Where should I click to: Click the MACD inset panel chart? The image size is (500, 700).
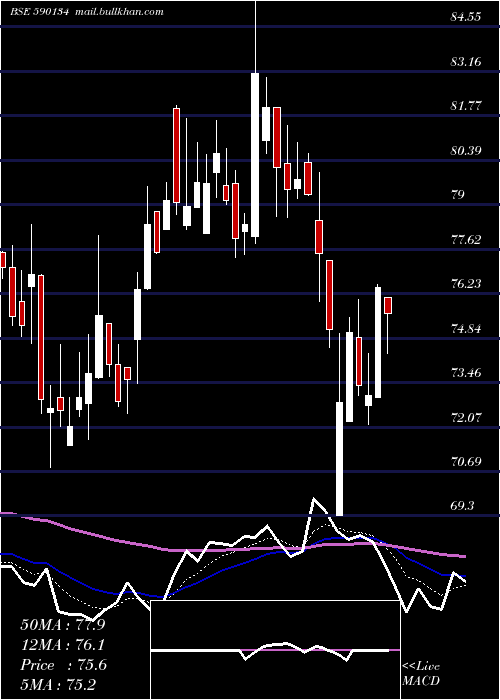point(275,650)
